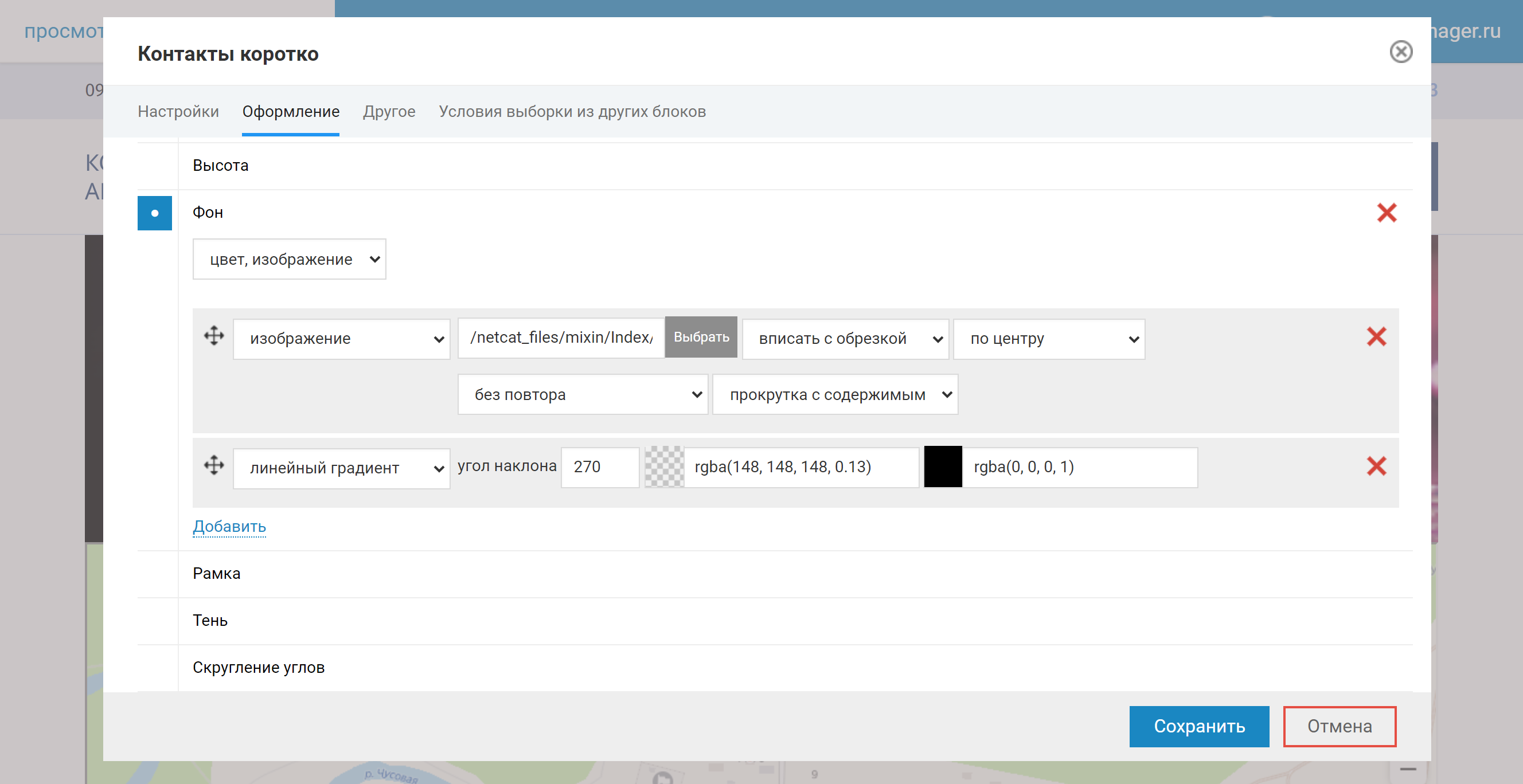The width and height of the screenshot is (1523, 784).
Task: Close the Контакты коротко dialog
Action: 1401,52
